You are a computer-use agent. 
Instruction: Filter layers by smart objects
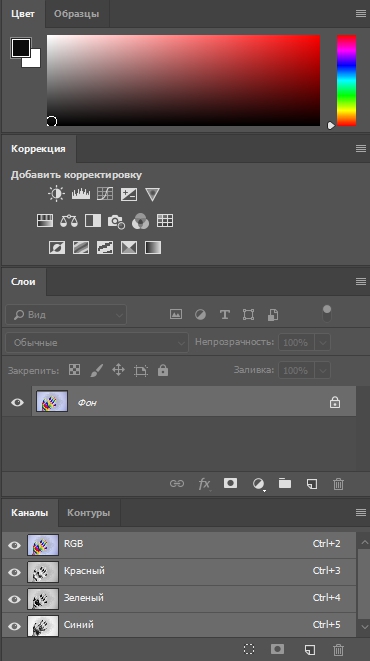point(273,314)
